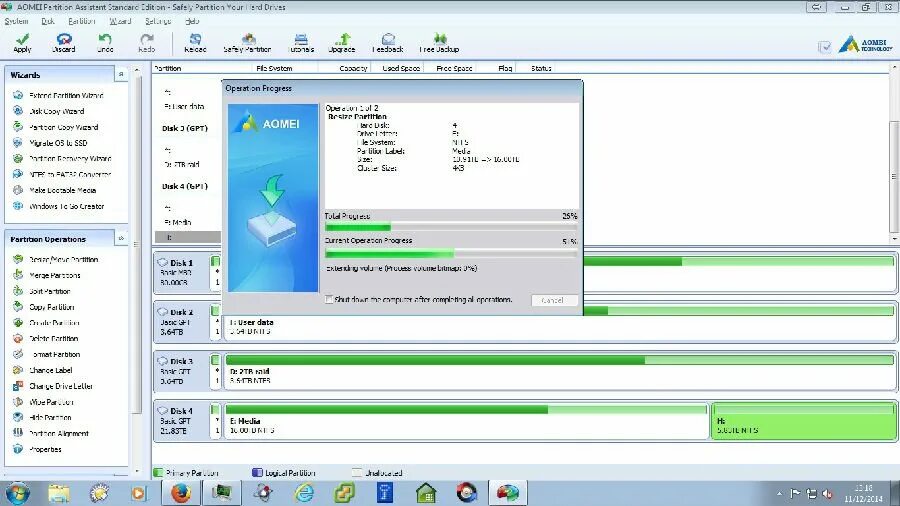Open the Tutorials toolbar icon
900x506 pixels.
click(301, 43)
